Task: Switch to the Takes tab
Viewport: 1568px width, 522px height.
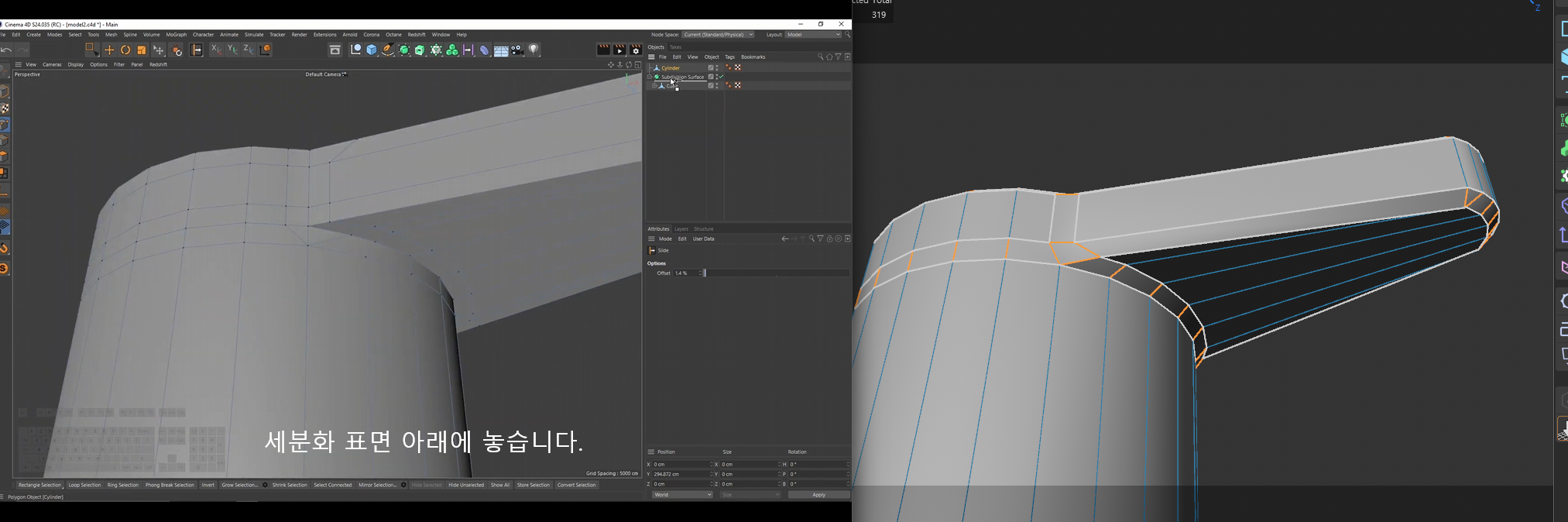Action: click(675, 47)
